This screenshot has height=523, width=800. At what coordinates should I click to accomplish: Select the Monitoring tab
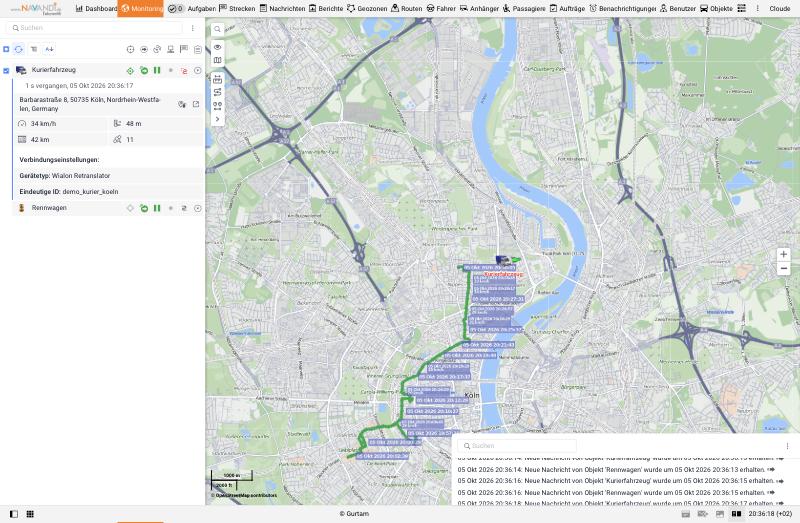tap(140, 9)
